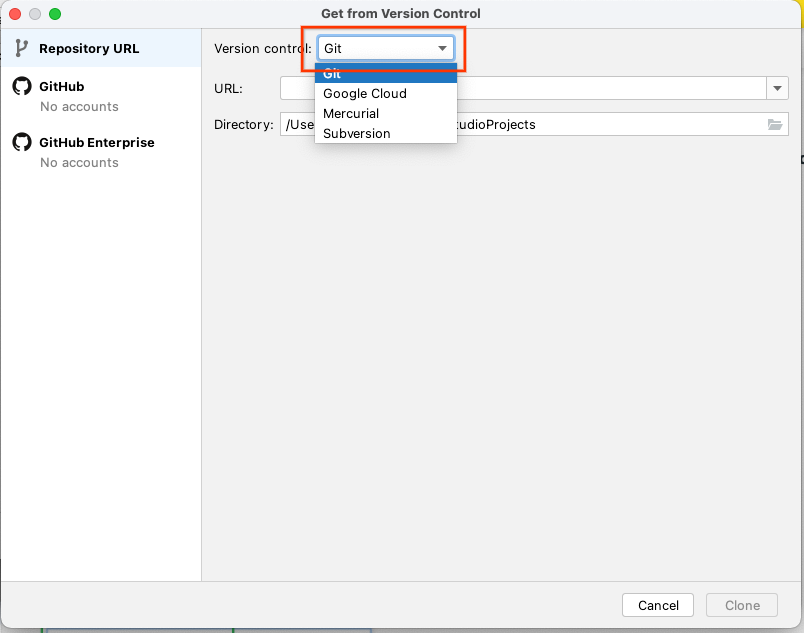Pick Mercurial as version control

click(349, 113)
